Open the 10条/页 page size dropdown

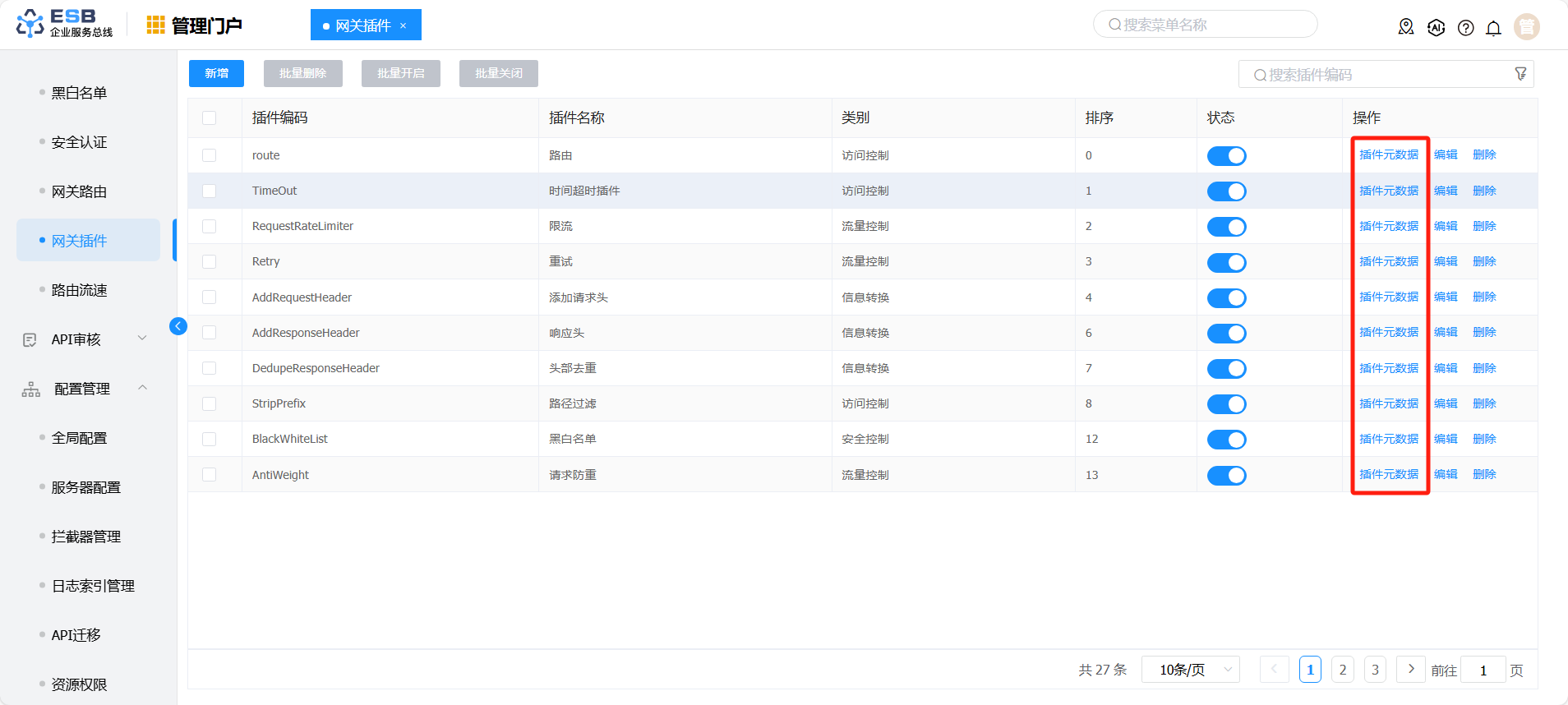pos(1195,670)
